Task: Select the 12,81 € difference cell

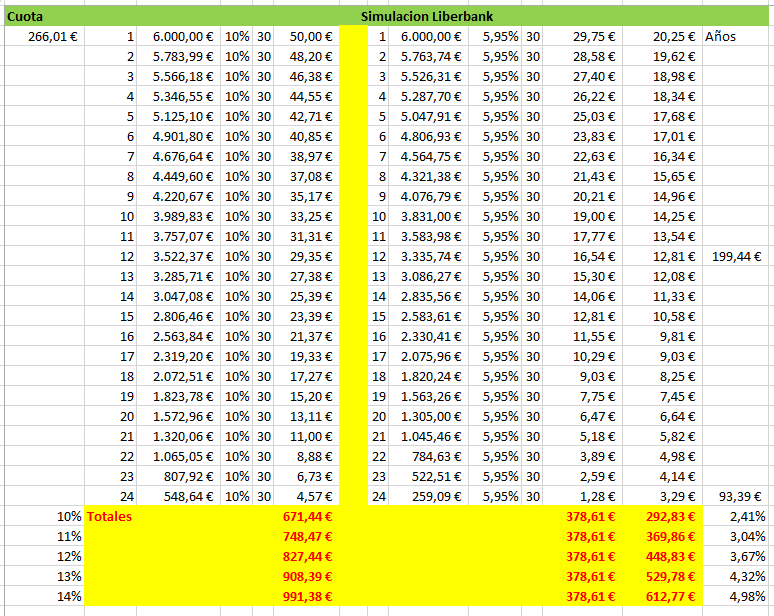Action: point(662,256)
